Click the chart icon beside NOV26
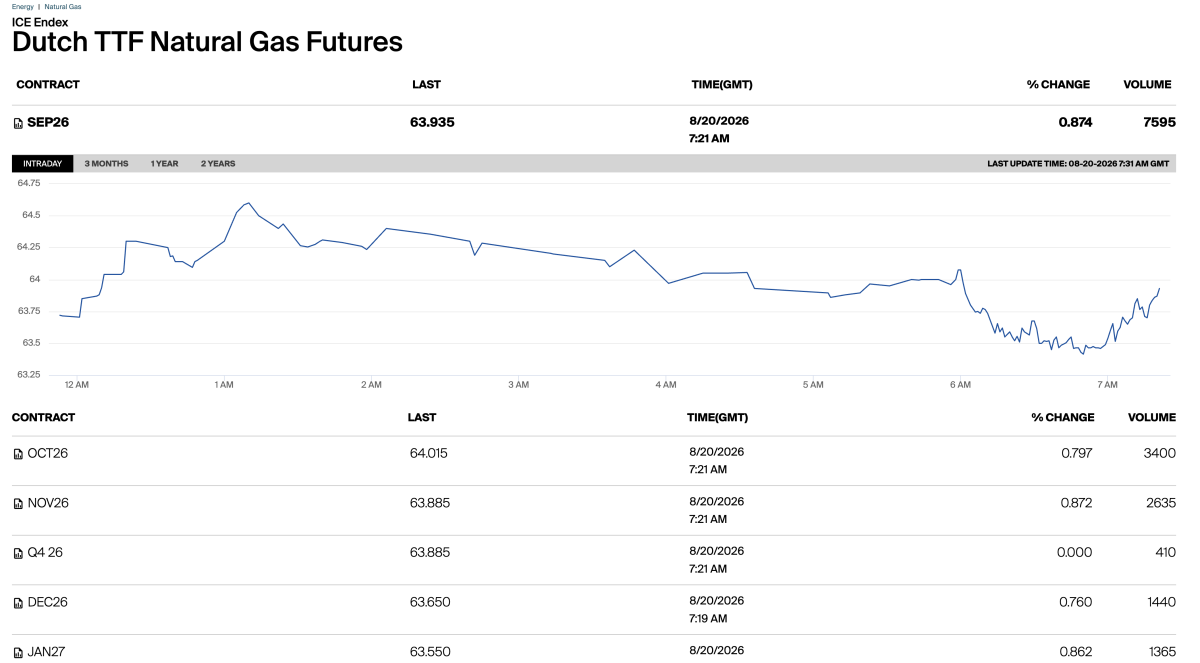This screenshot has width=1200, height=663. click(x=18, y=504)
